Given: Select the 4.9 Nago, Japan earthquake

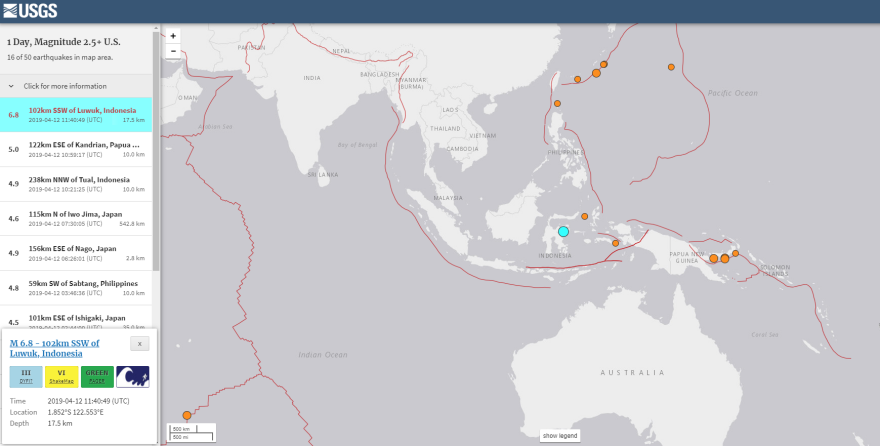Looking at the screenshot, I should coord(78,253).
